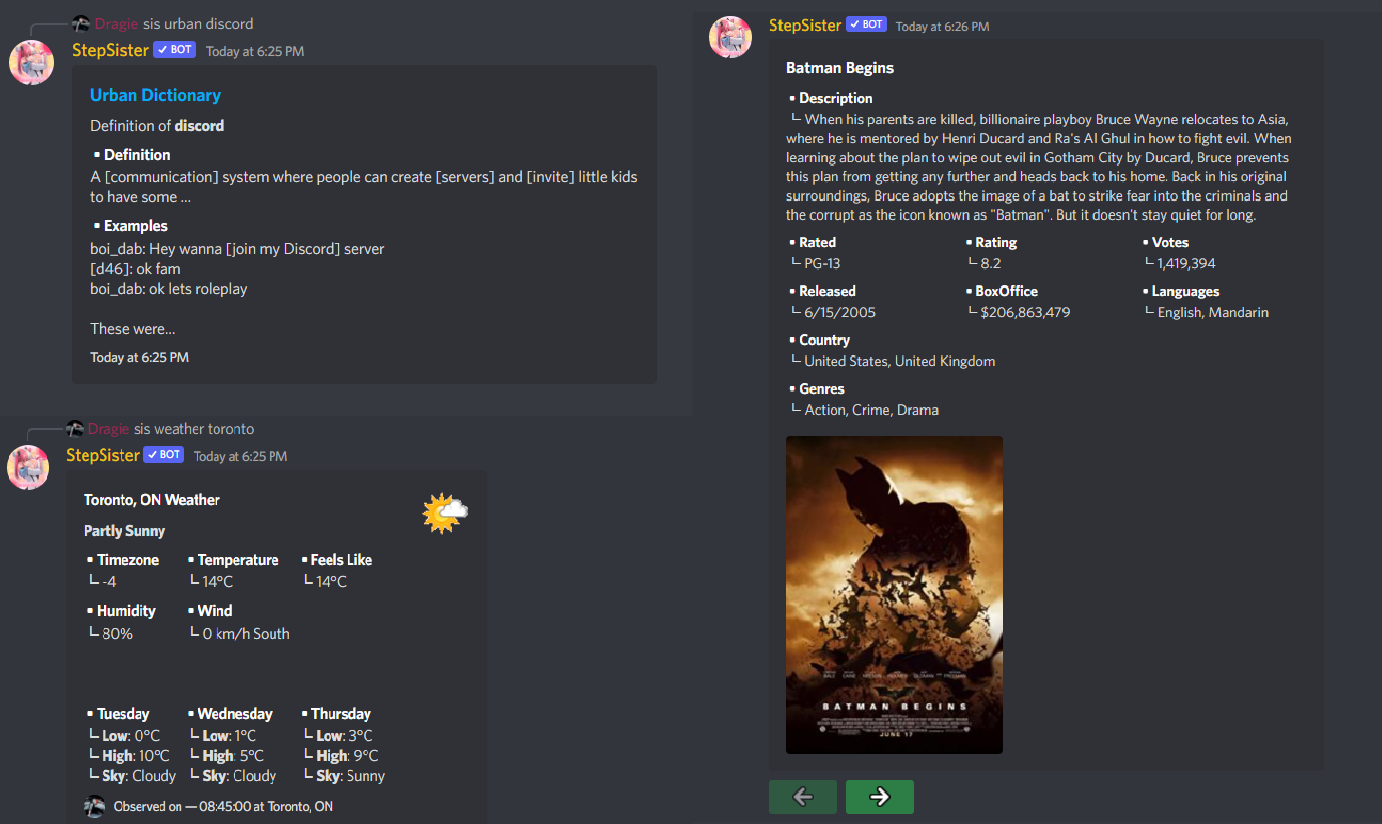Screen dimensions: 1382x824
Task: Click the StepSister username above the Urban Dictionary embed
Action: (x=110, y=50)
